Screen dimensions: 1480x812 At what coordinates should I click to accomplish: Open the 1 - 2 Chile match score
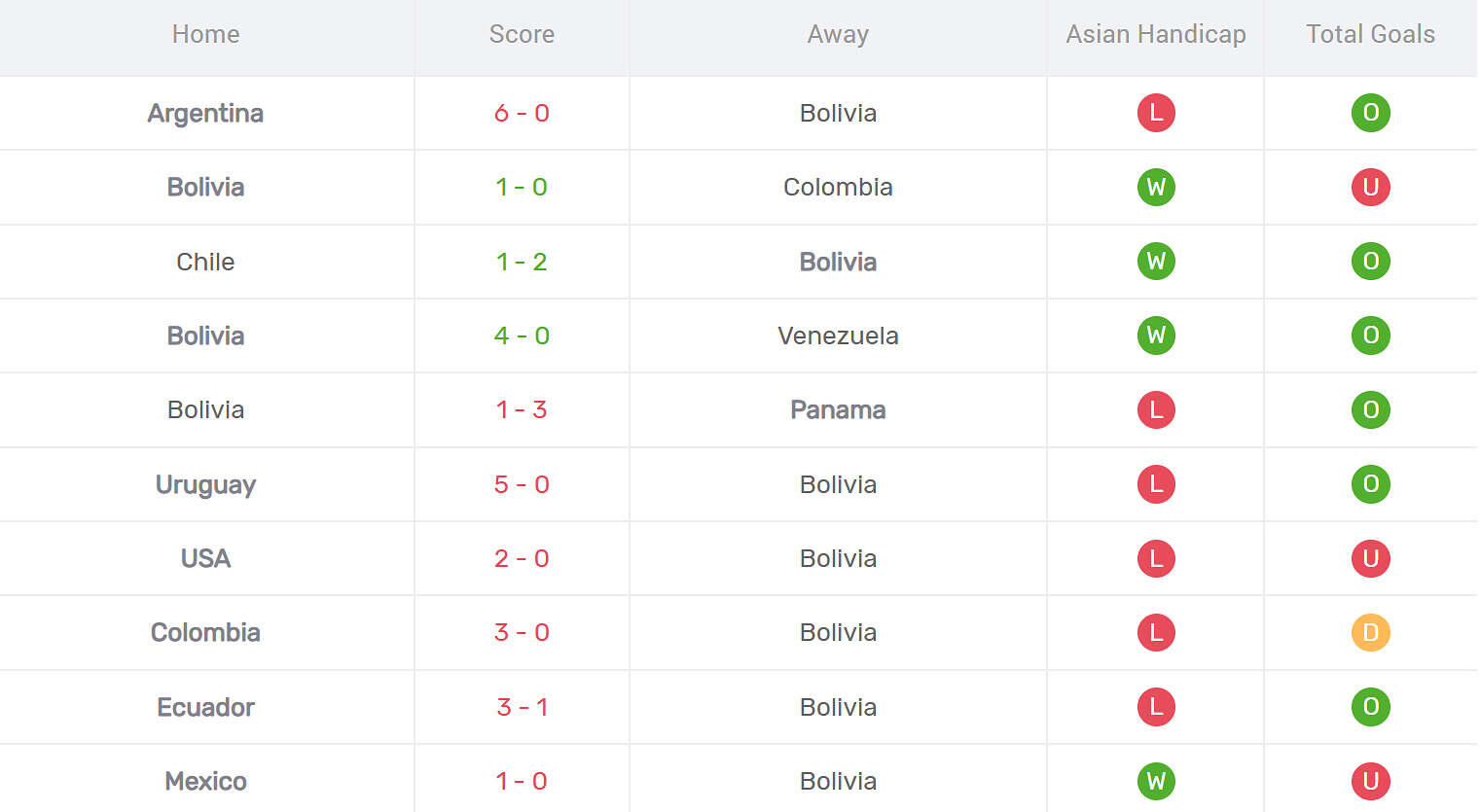(522, 262)
